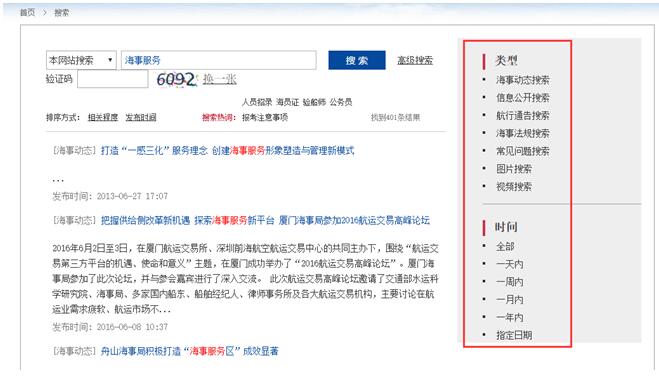Select 指定日期 time filter
This screenshot has width=659, height=381.
pyautogui.click(x=514, y=335)
